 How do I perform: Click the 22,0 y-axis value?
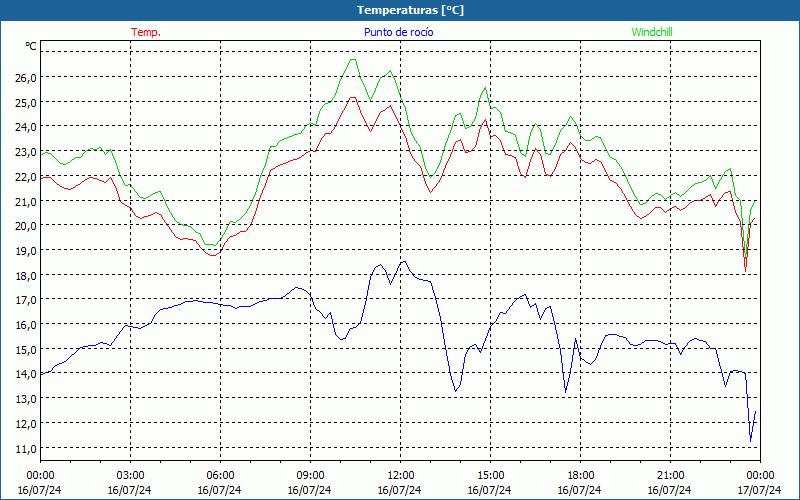[26, 177]
